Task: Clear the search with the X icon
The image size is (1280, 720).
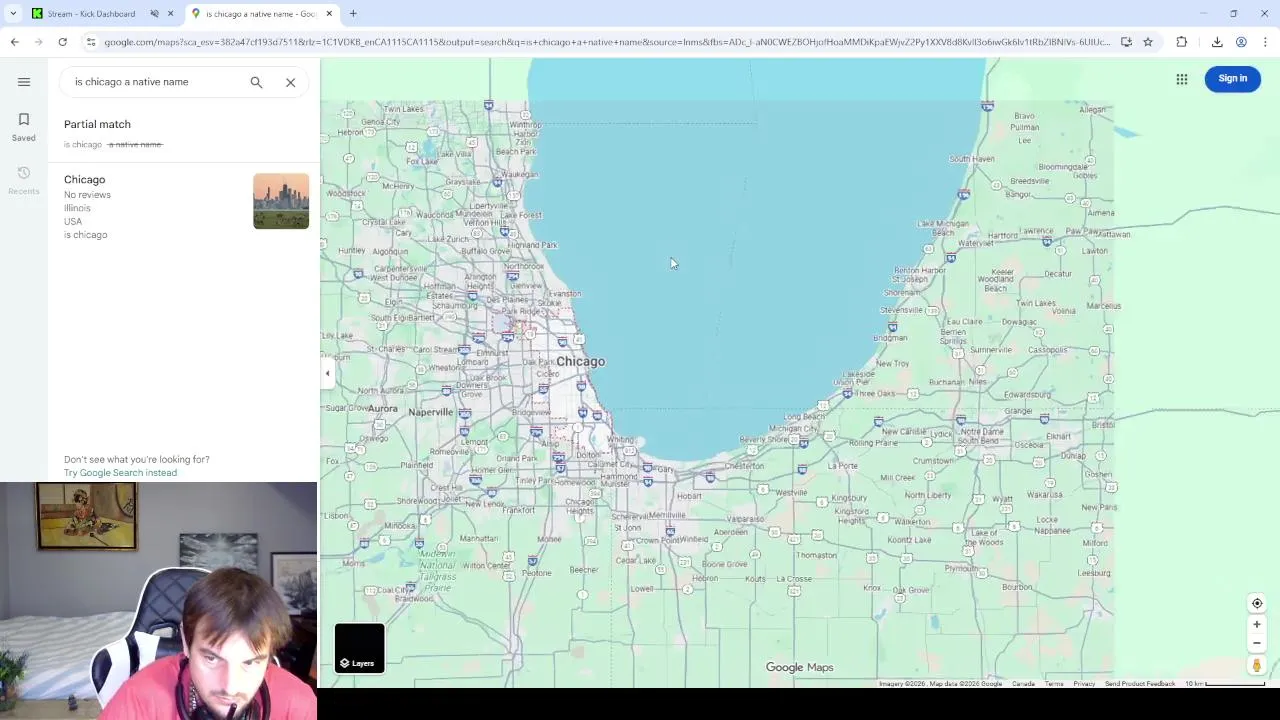Action: [290, 82]
